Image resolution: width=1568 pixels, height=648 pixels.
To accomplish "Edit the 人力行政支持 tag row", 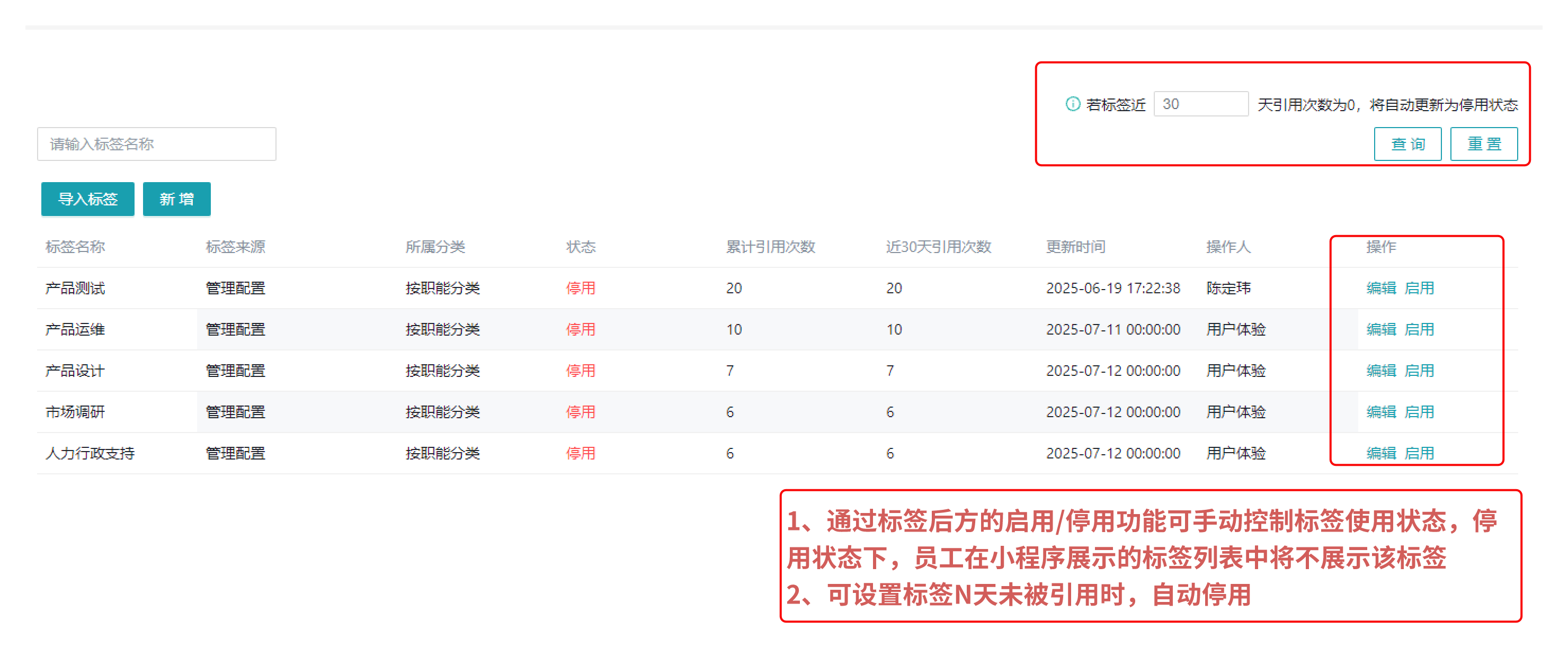I will [1380, 453].
